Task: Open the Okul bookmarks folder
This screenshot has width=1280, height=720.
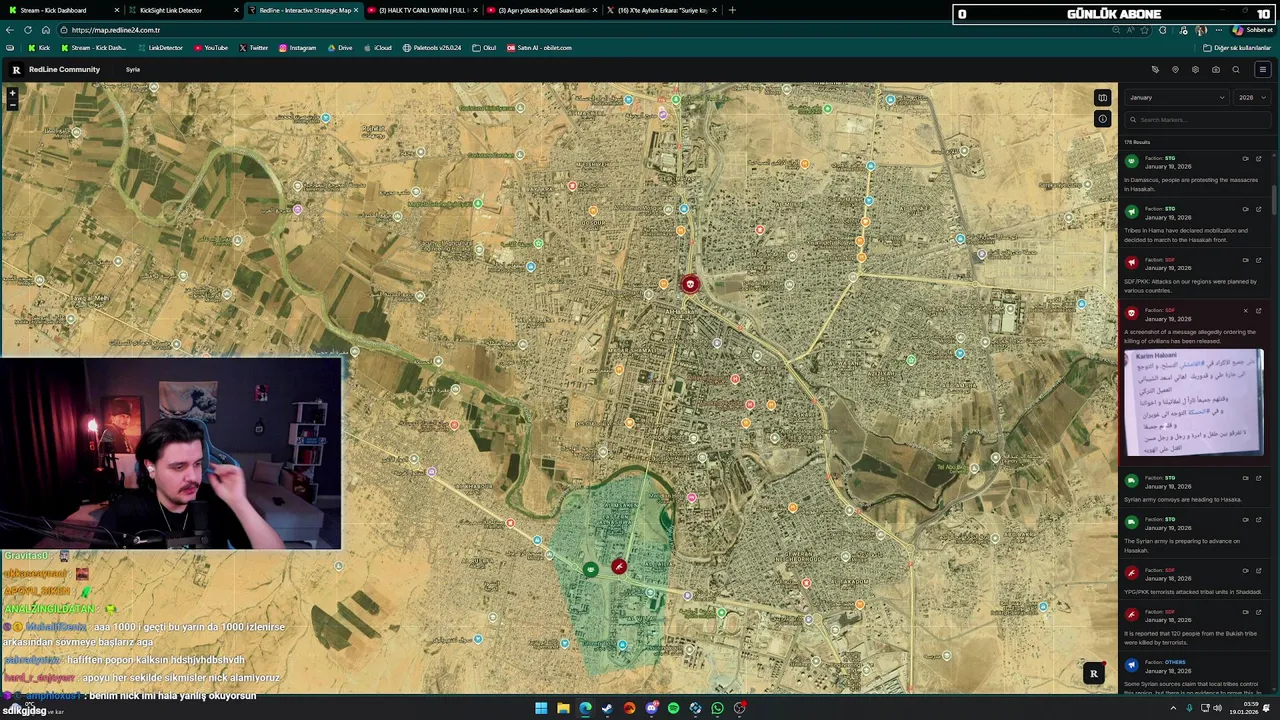Action: click(x=484, y=48)
